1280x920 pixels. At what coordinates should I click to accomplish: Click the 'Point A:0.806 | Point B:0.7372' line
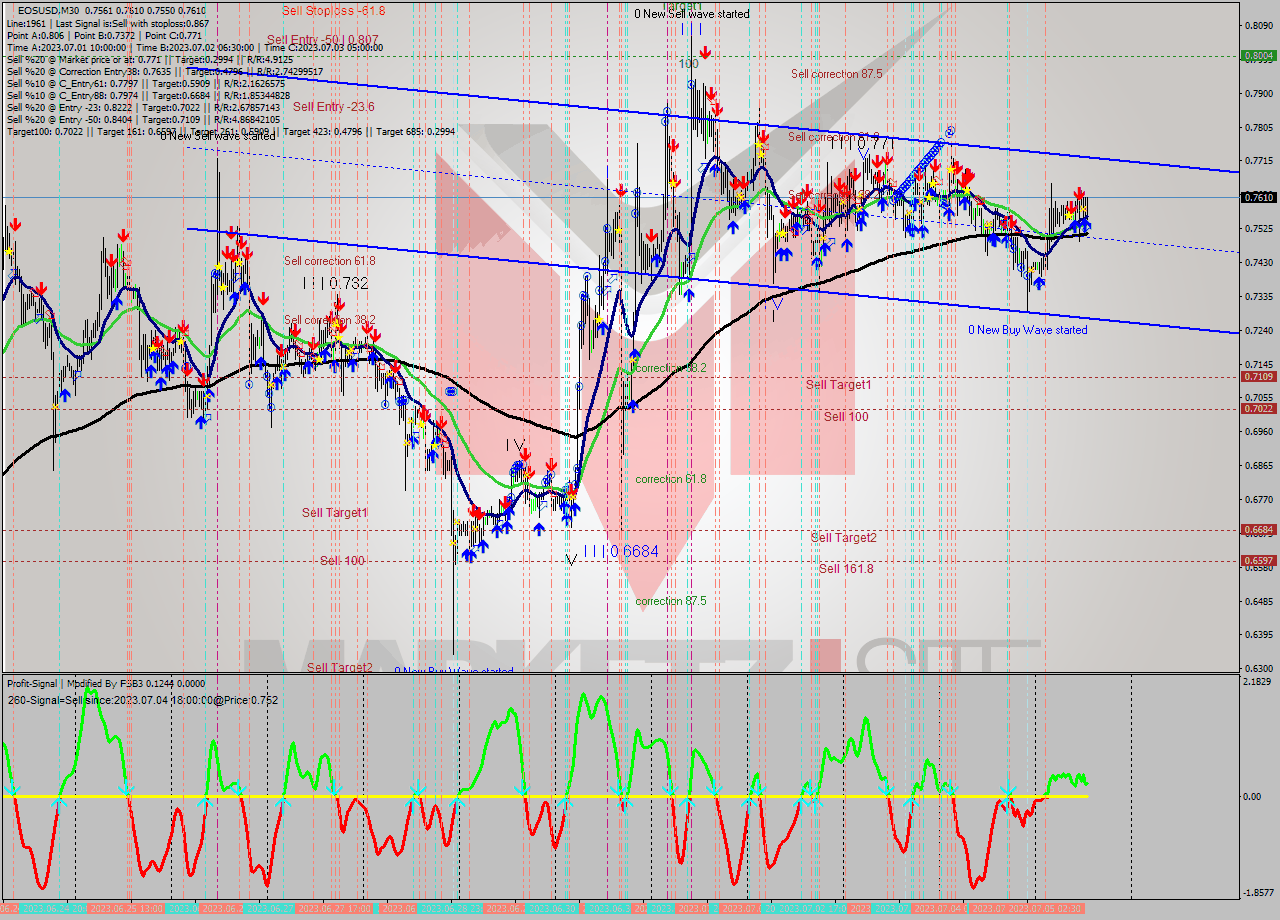click(x=104, y=35)
